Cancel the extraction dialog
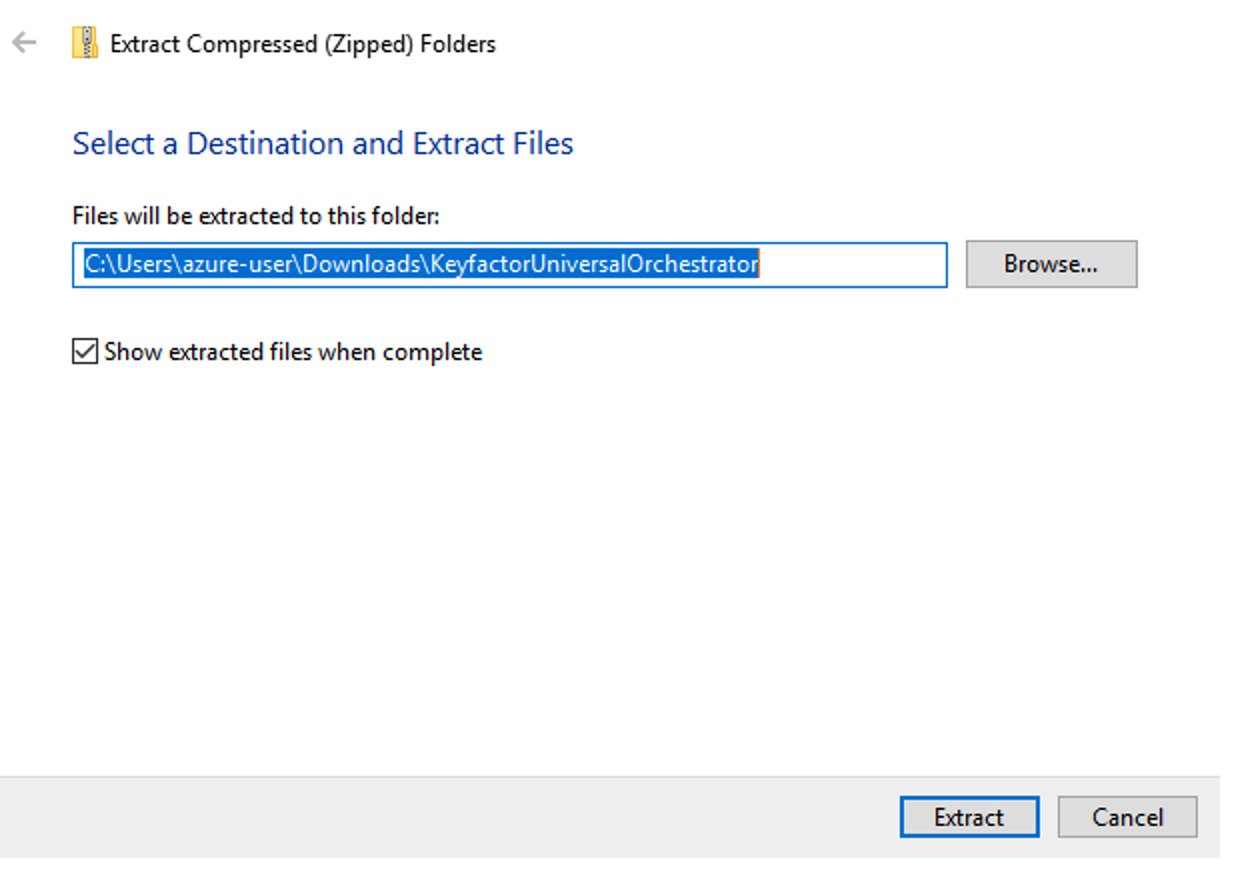This screenshot has width=1244, height=876. point(1127,817)
